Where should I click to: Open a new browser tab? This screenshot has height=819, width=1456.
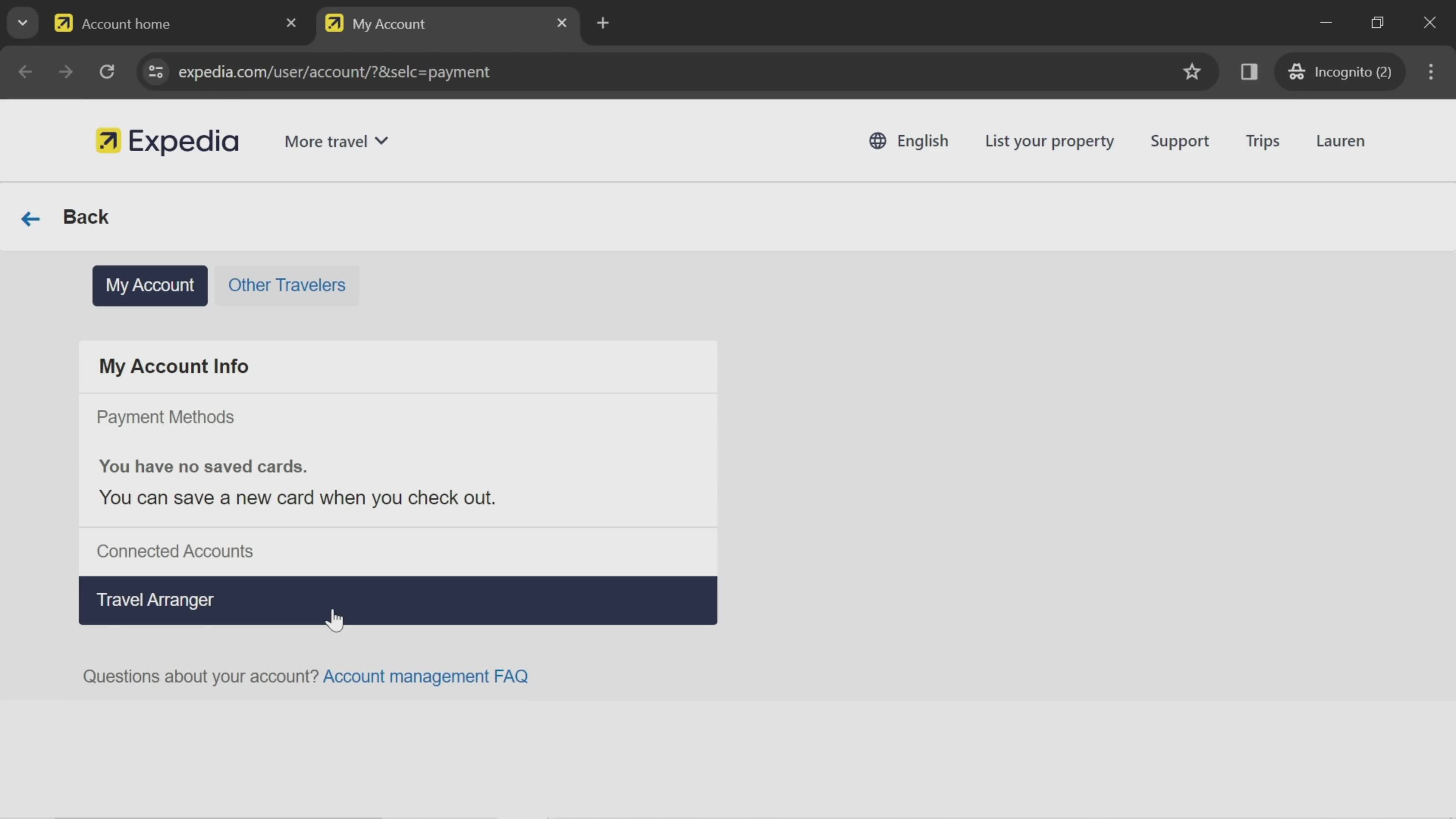tap(602, 23)
